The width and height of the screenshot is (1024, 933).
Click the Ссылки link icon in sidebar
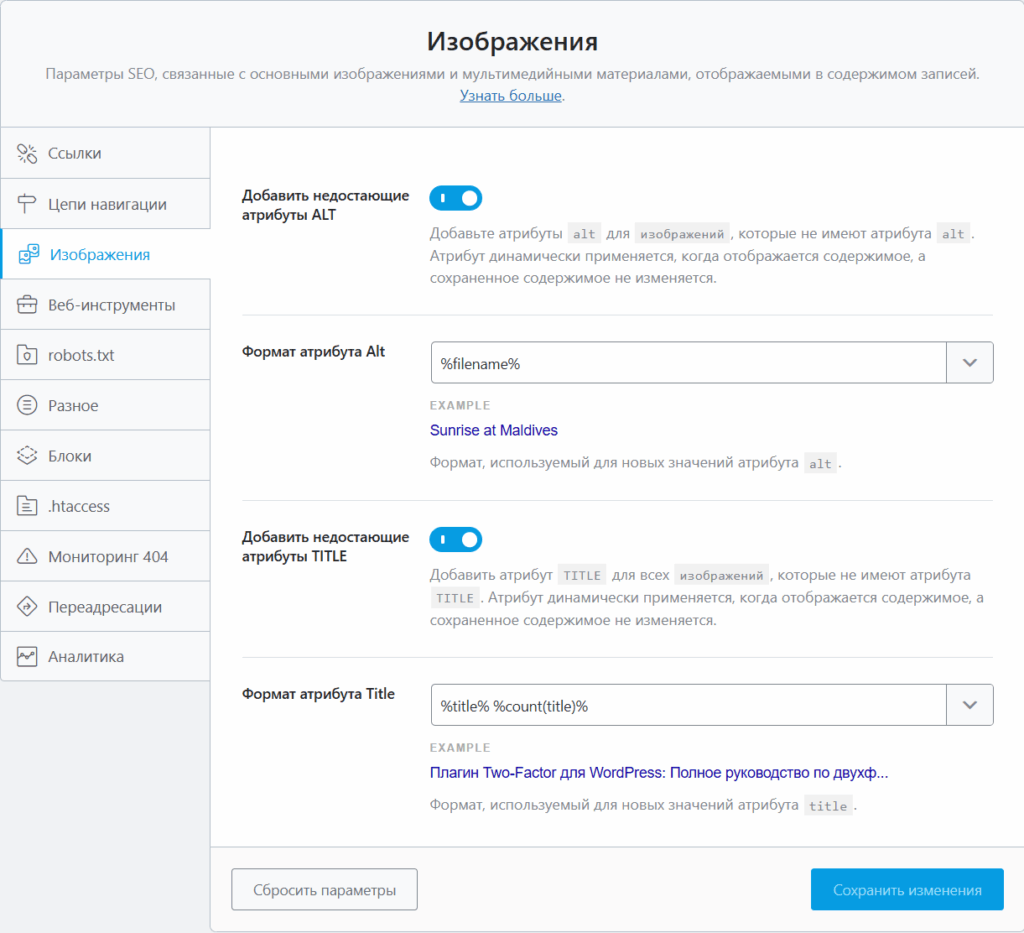pyautogui.click(x=27, y=153)
